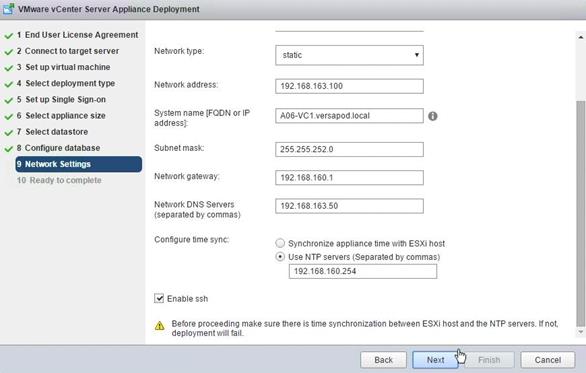Screen dimensions: 586x373
Task: Click the Network address field
Action: pyautogui.click(x=349, y=86)
